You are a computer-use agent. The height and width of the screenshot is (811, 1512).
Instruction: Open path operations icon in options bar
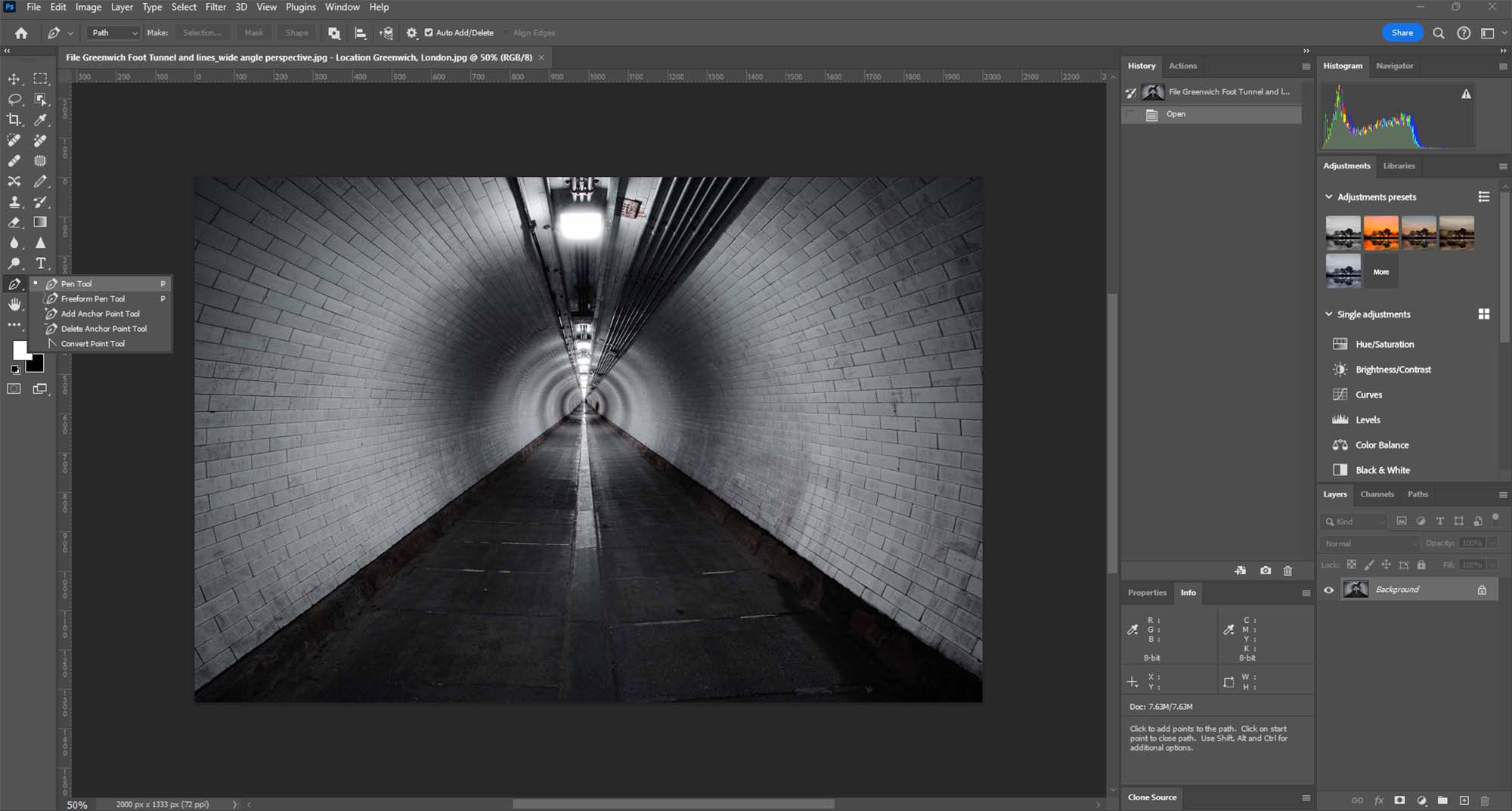334,33
